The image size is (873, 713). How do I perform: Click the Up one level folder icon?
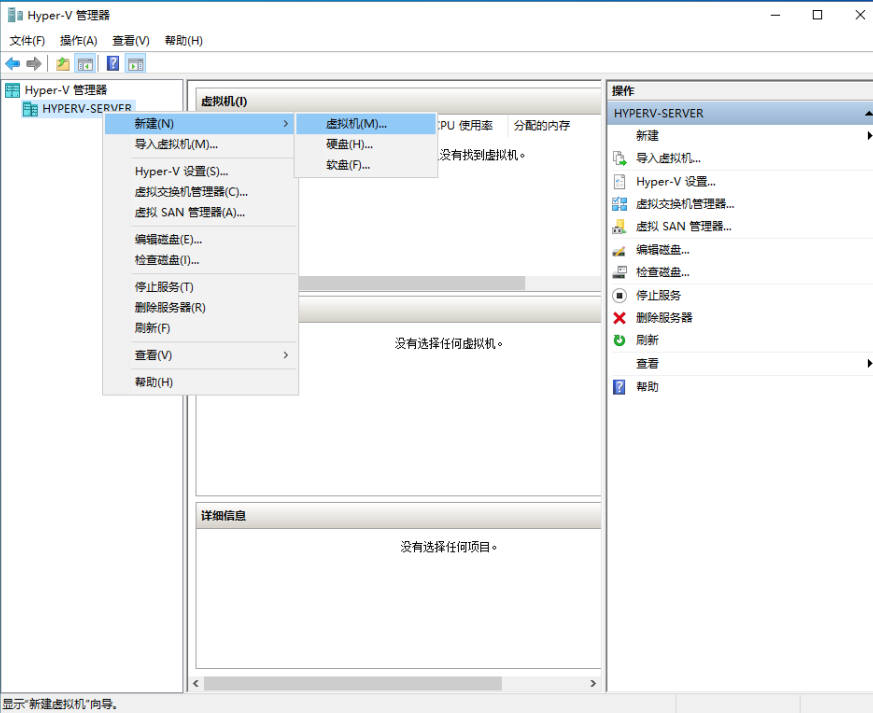click(x=63, y=64)
